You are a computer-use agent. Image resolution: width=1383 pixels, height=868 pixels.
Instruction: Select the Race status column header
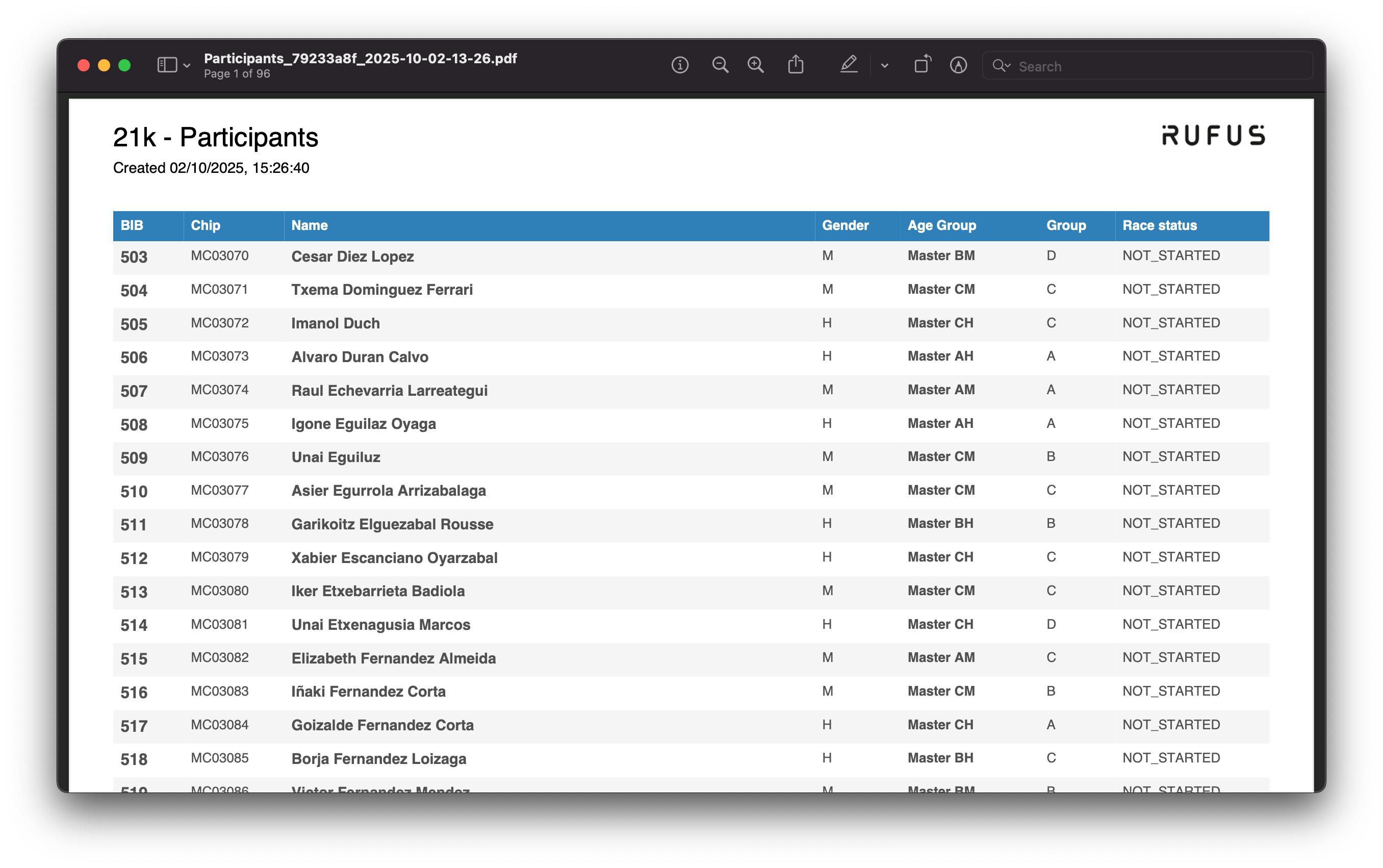tap(1159, 225)
